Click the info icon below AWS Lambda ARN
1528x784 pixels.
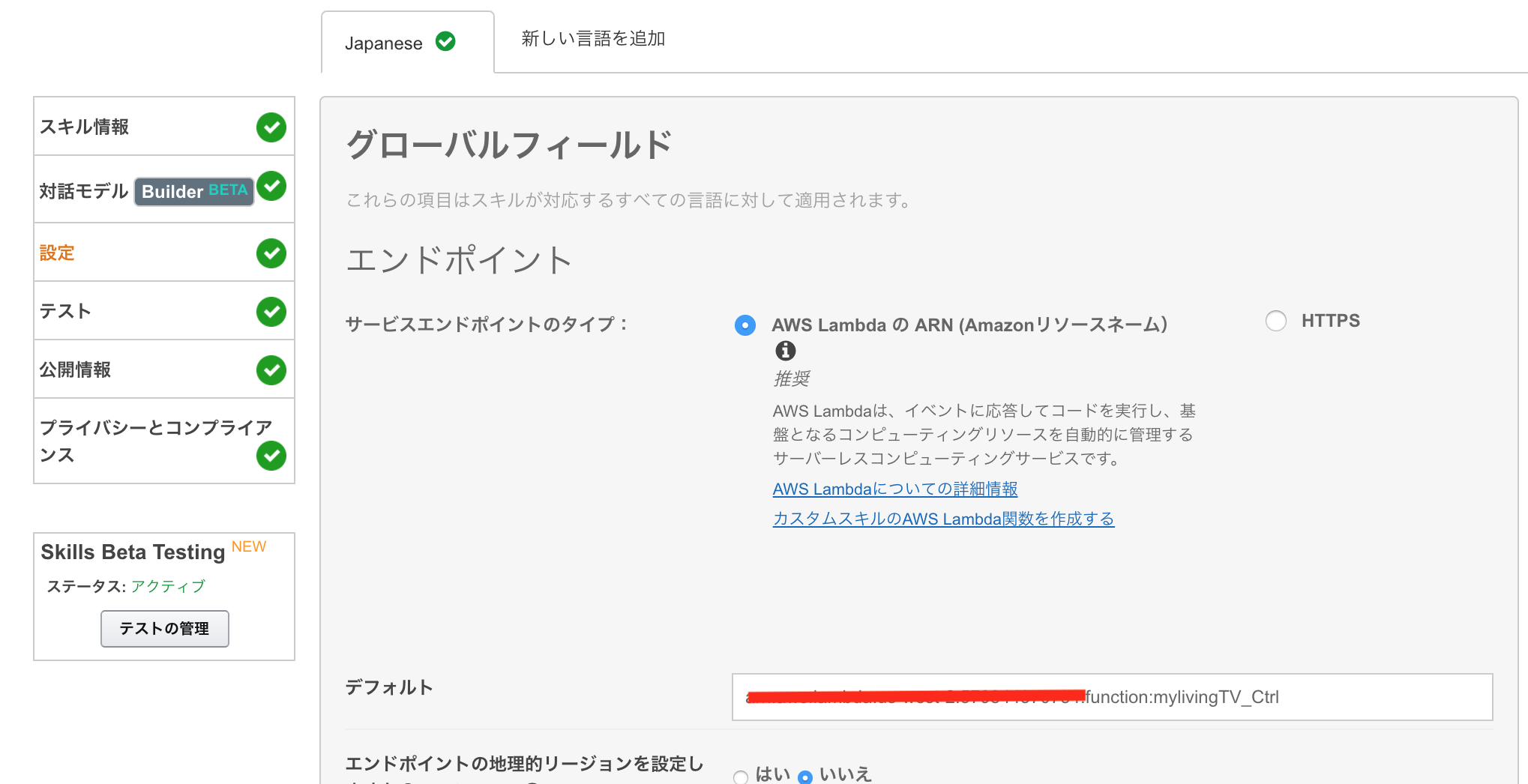785,350
